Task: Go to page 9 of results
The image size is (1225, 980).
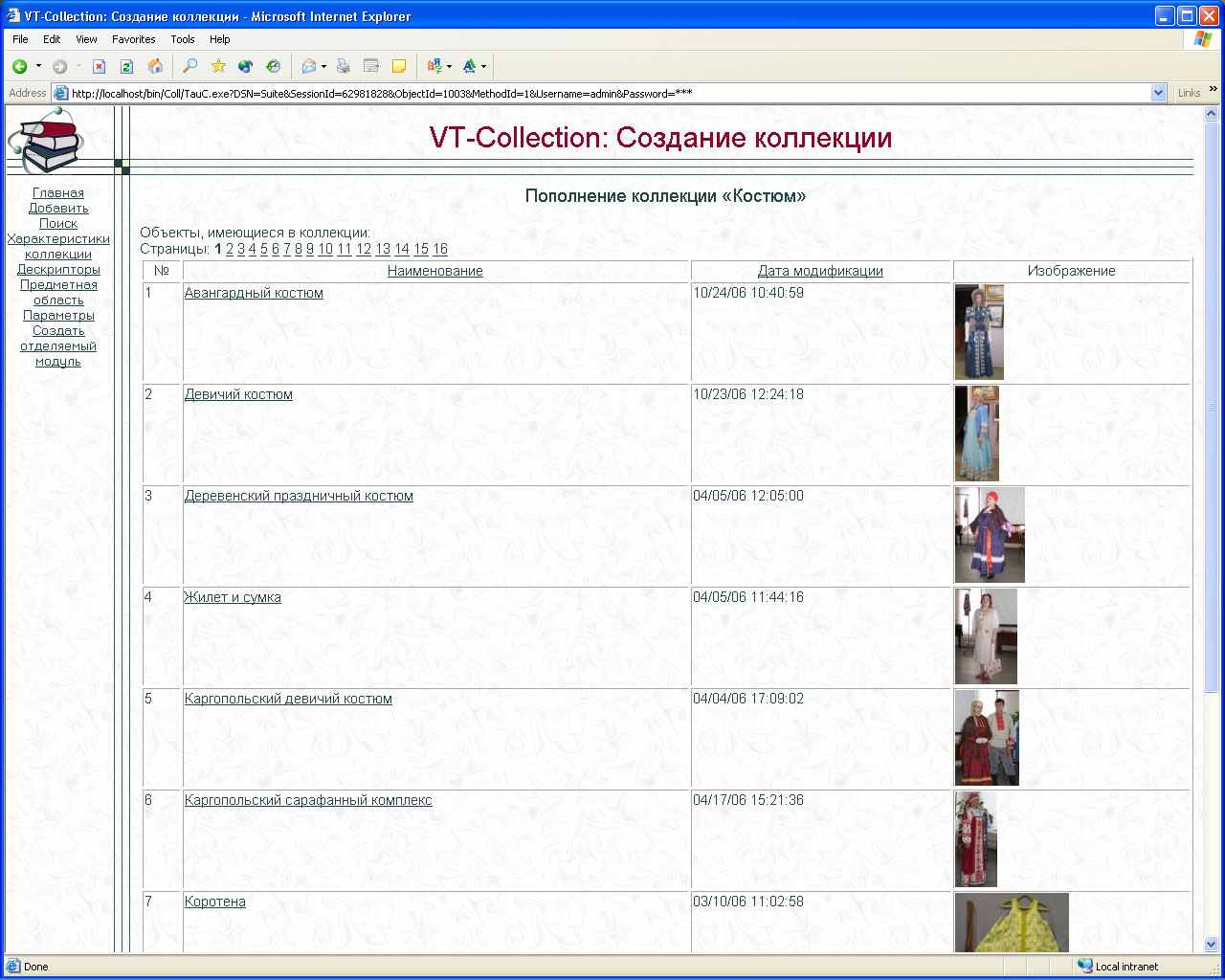Action: click(x=310, y=249)
